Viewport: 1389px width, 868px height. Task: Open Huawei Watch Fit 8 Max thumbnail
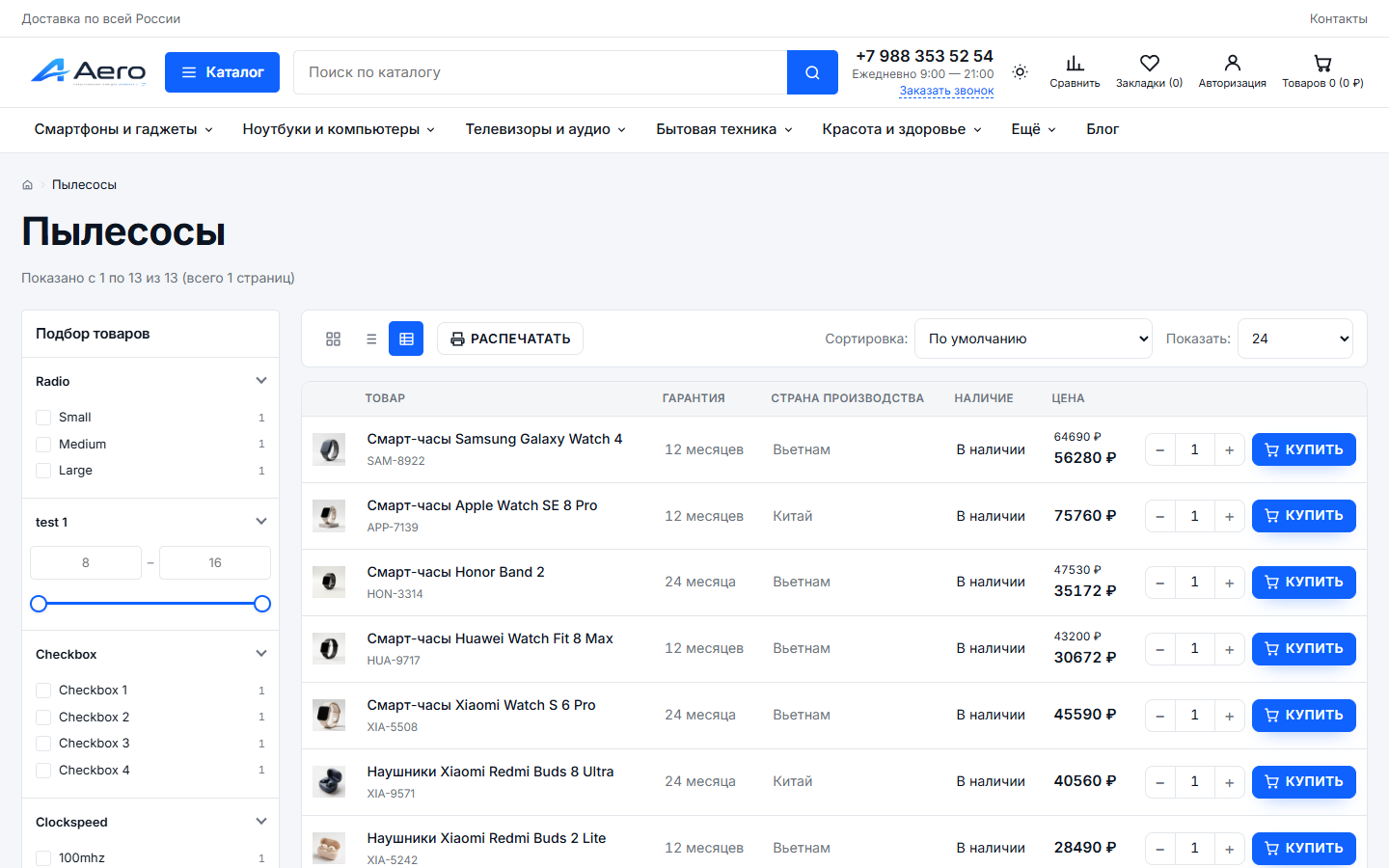(329, 649)
